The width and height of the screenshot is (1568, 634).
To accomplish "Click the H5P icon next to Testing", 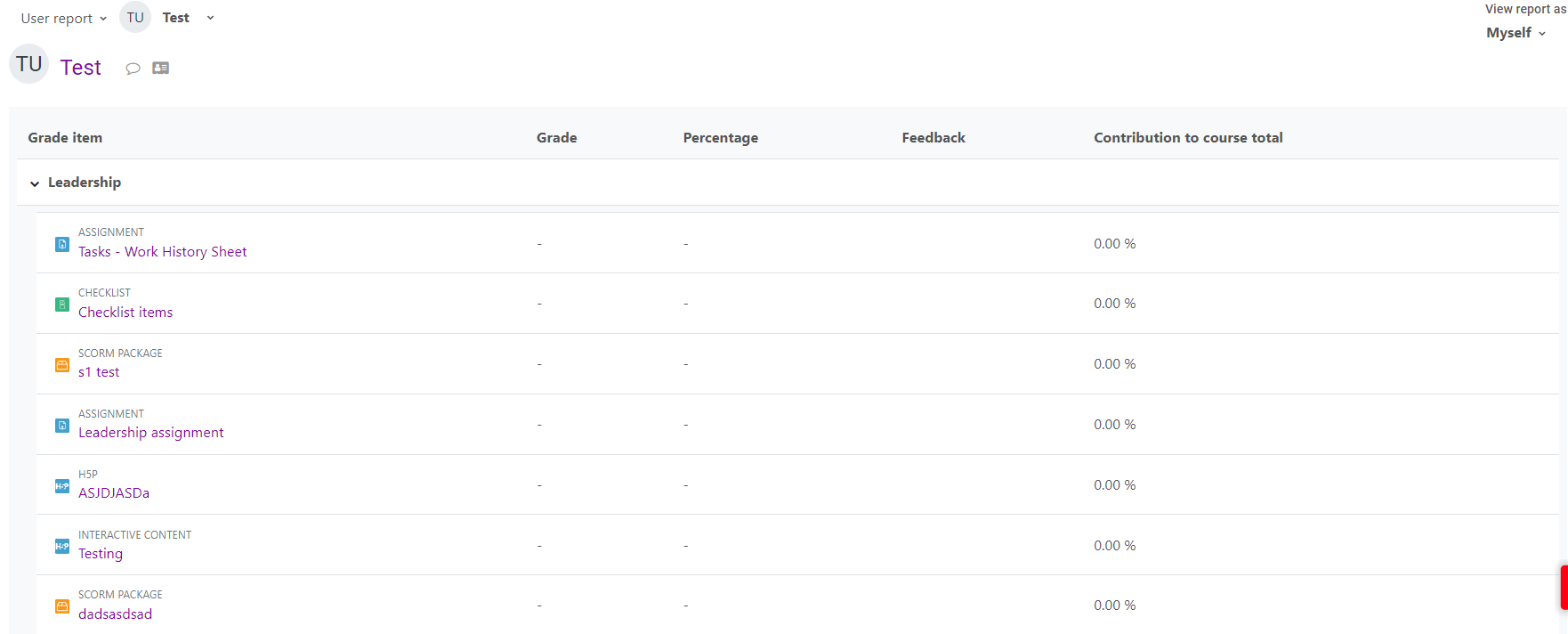I will 62,546.
